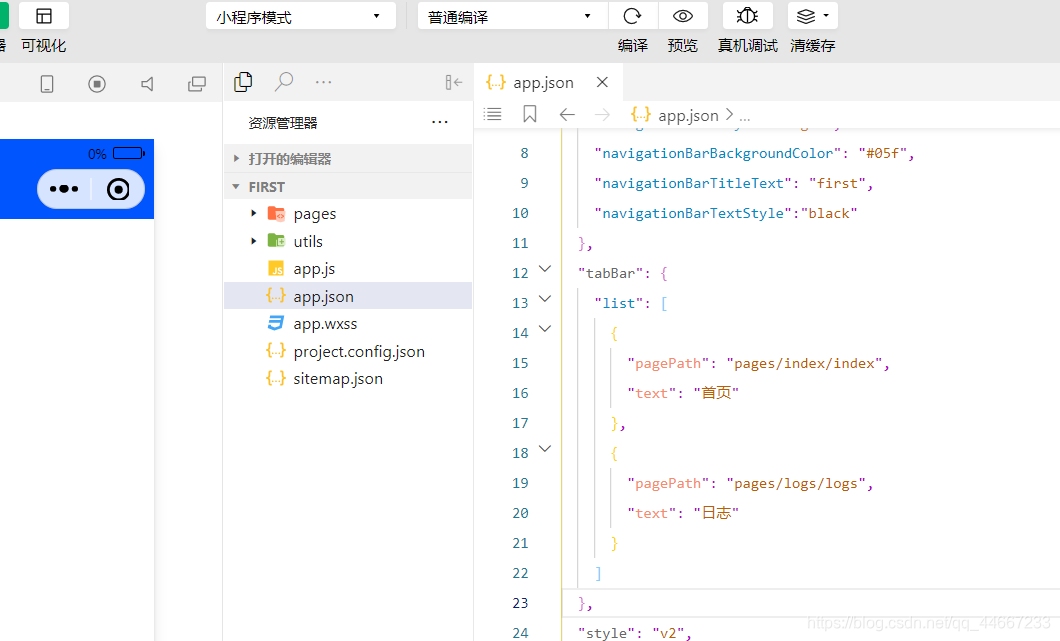The image size is (1060, 641).
Task: Click the "style" key on line 24
Action: (606, 633)
